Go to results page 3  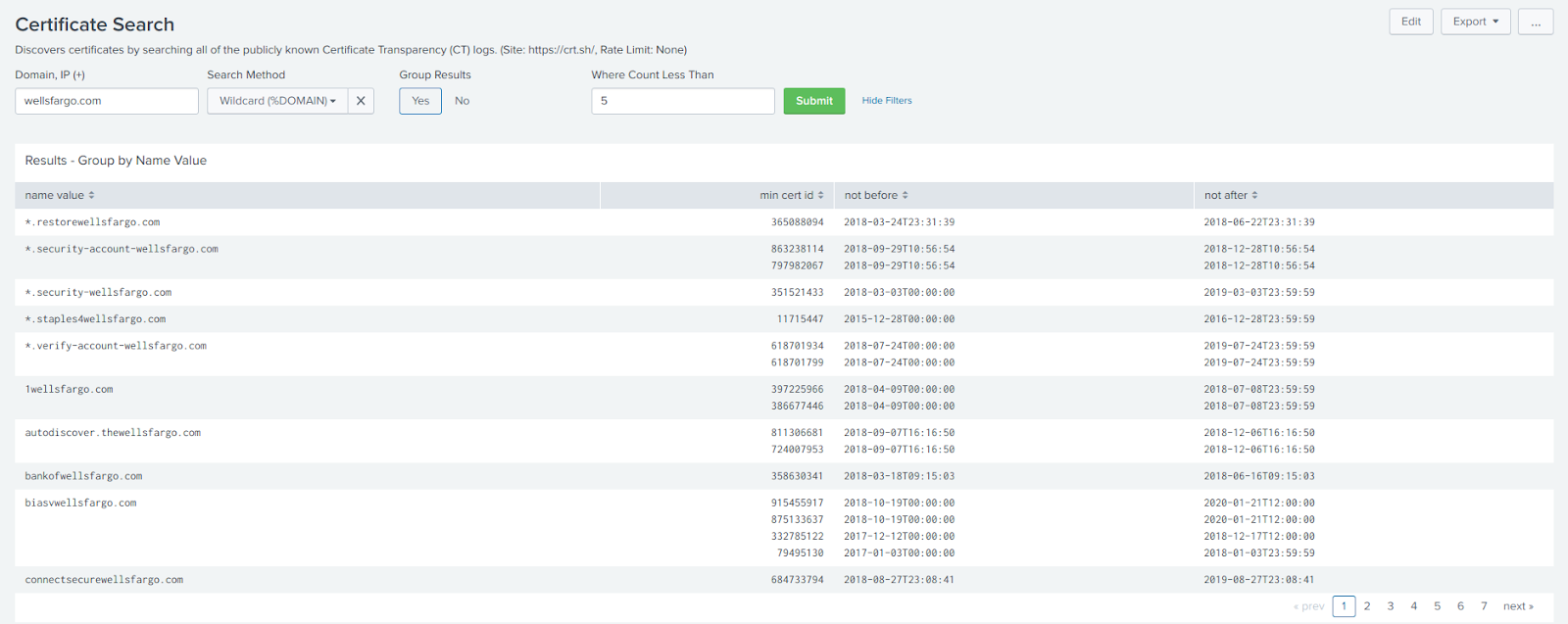coord(1391,606)
